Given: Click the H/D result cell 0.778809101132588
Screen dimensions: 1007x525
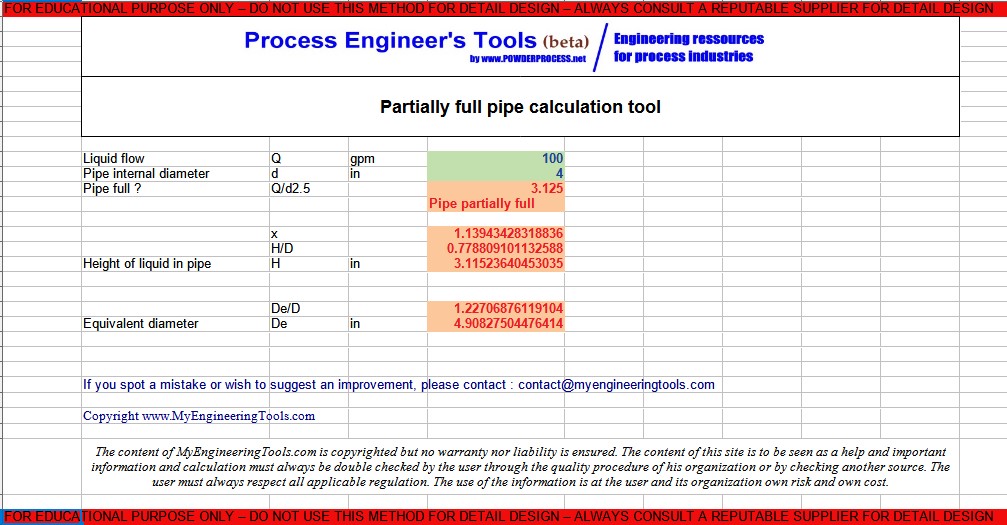Looking at the screenshot, I should point(496,248).
